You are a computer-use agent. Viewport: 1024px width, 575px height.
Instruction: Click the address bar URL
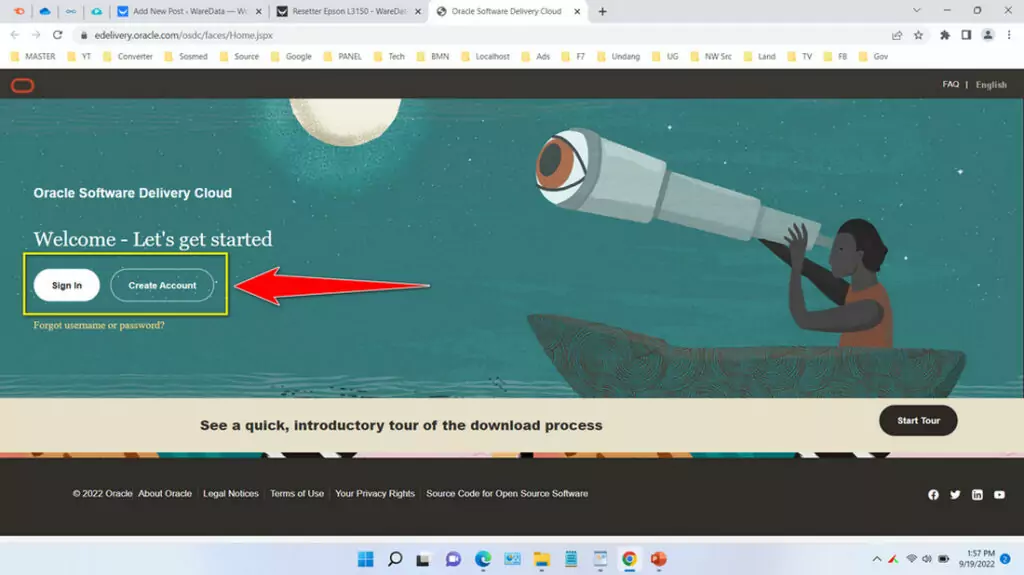[x=184, y=35]
